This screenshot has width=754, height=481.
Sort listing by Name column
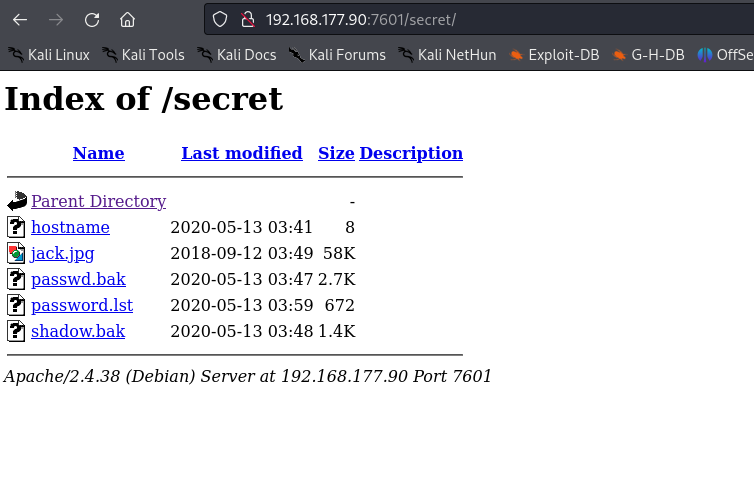point(98,153)
